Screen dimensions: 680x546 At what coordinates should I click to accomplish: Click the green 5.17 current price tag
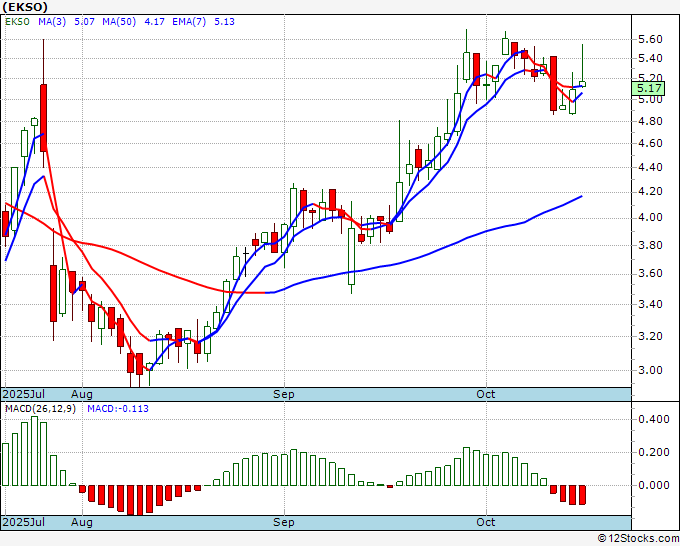[648, 89]
